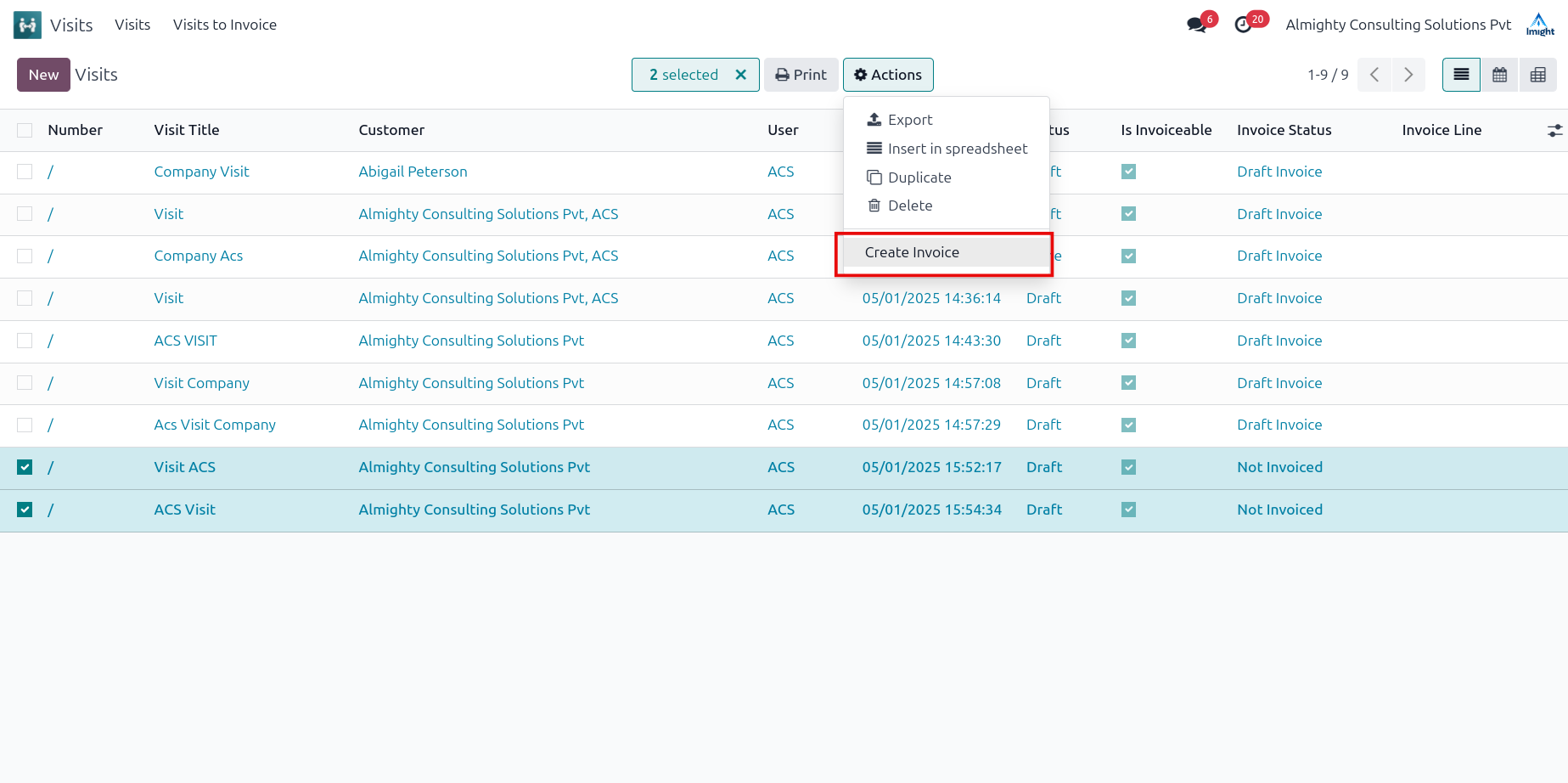1568x783 pixels.
Task: Click the New button
Action: (x=43, y=75)
